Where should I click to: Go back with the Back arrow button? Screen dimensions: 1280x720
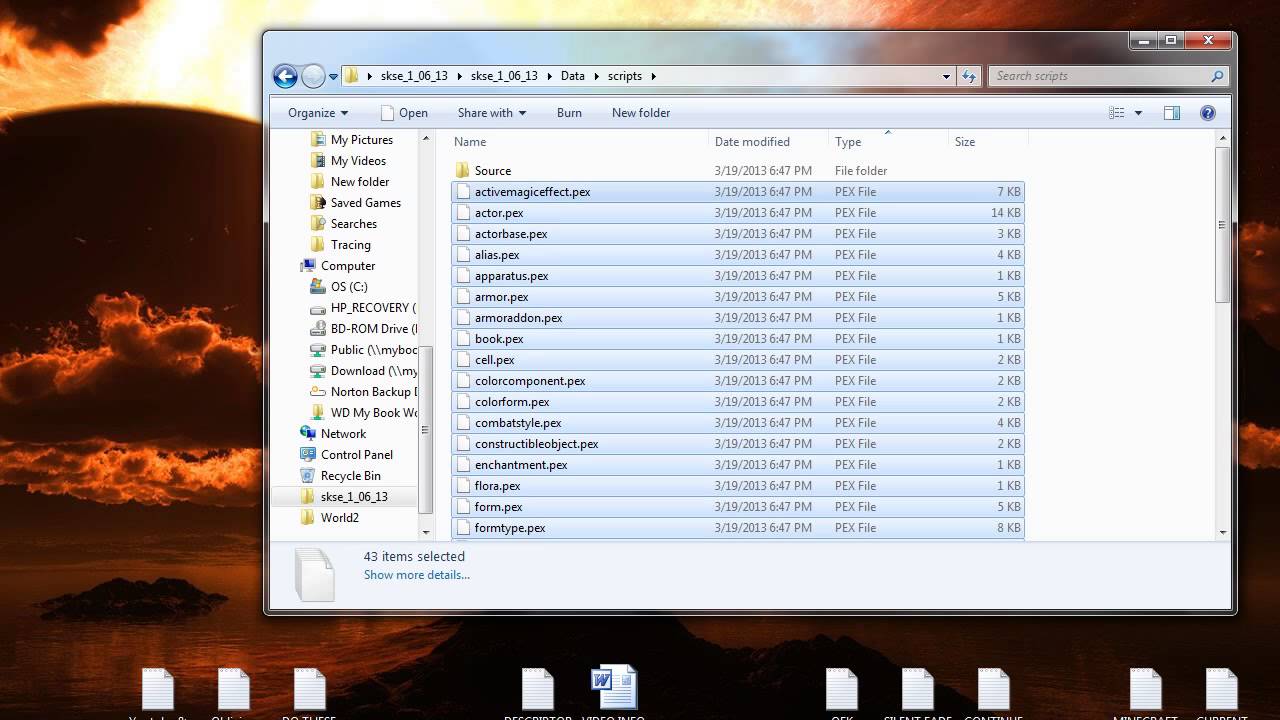pos(285,76)
